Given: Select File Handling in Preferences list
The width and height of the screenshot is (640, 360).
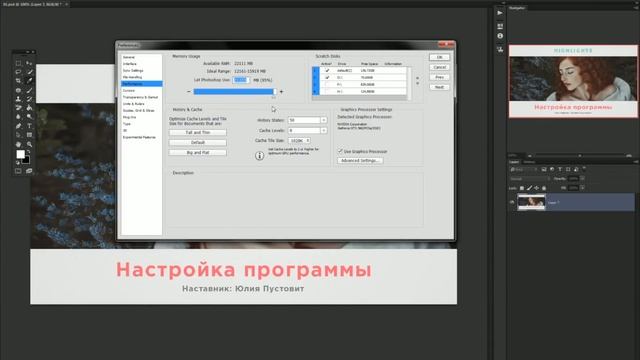Looking at the screenshot, I should coord(132,77).
